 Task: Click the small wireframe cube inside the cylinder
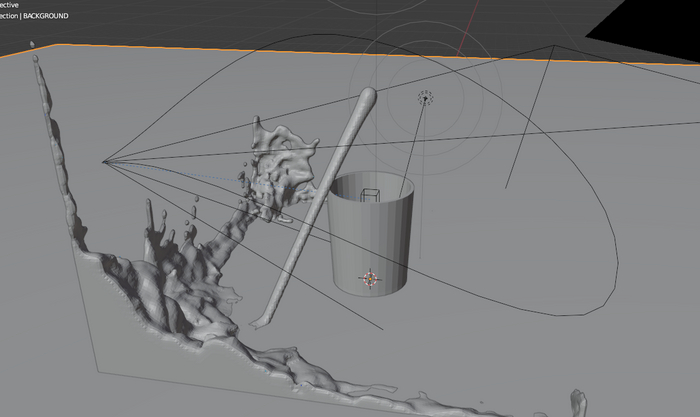370,195
